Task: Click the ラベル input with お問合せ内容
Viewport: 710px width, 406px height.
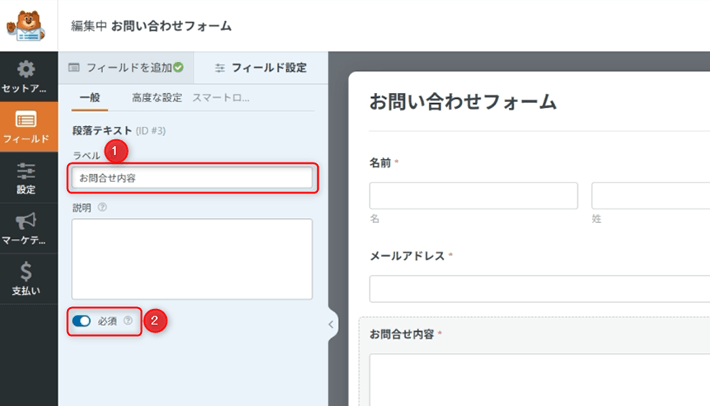Action: [x=192, y=178]
